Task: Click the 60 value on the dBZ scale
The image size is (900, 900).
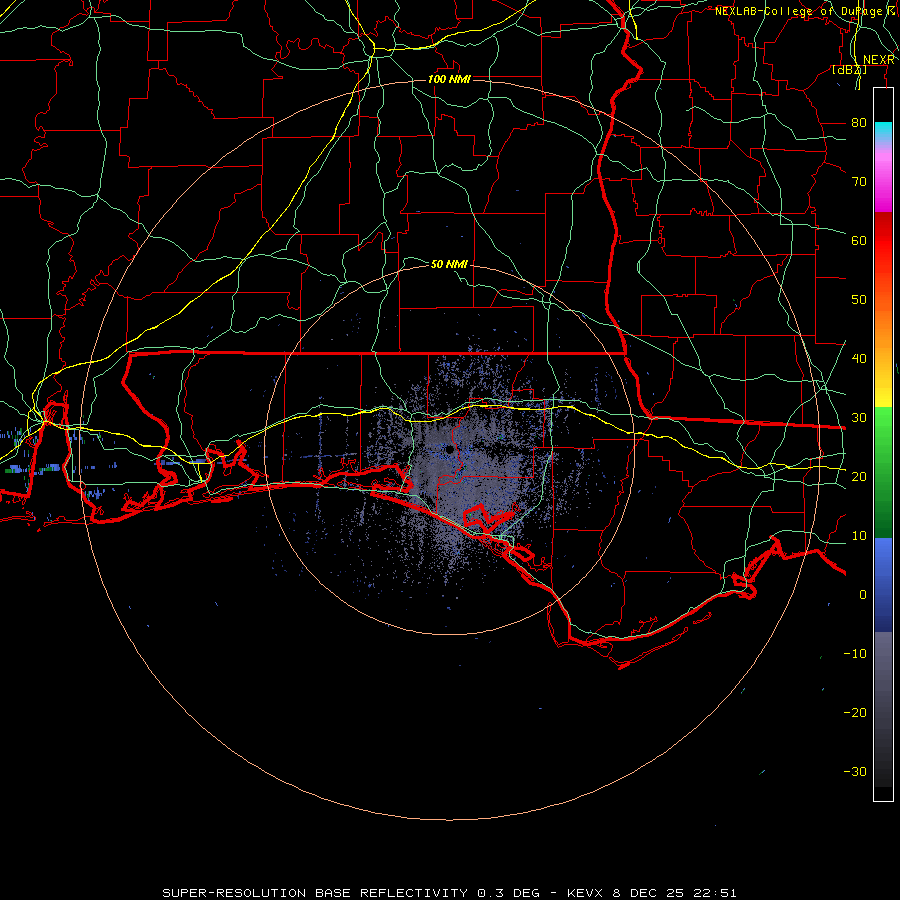Action: click(x=859, y=240)
